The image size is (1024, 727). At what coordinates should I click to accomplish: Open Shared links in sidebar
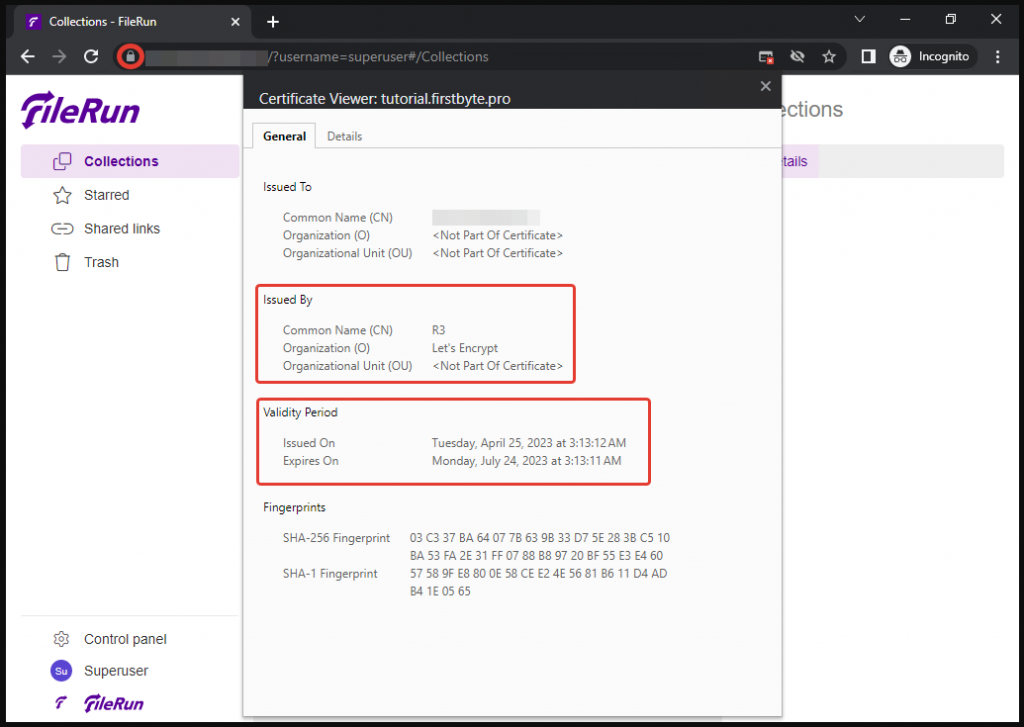pos(121,228)
